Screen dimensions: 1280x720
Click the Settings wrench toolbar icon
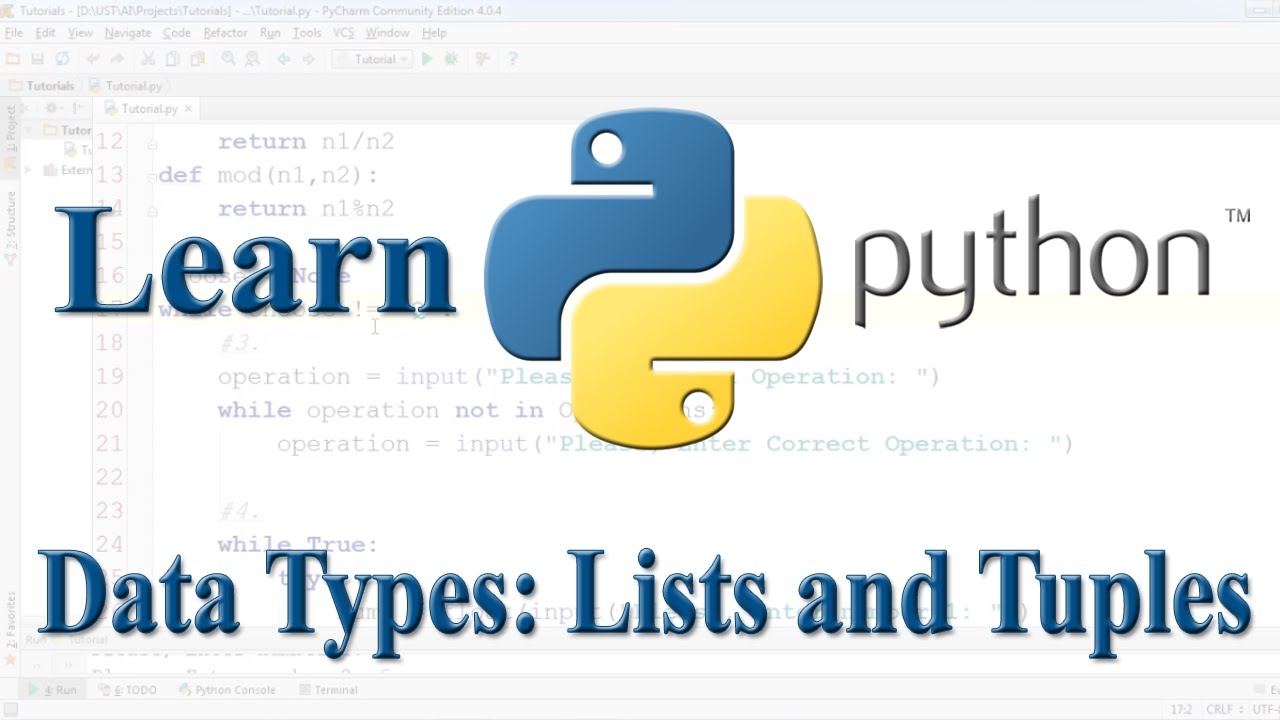[485, 59]
